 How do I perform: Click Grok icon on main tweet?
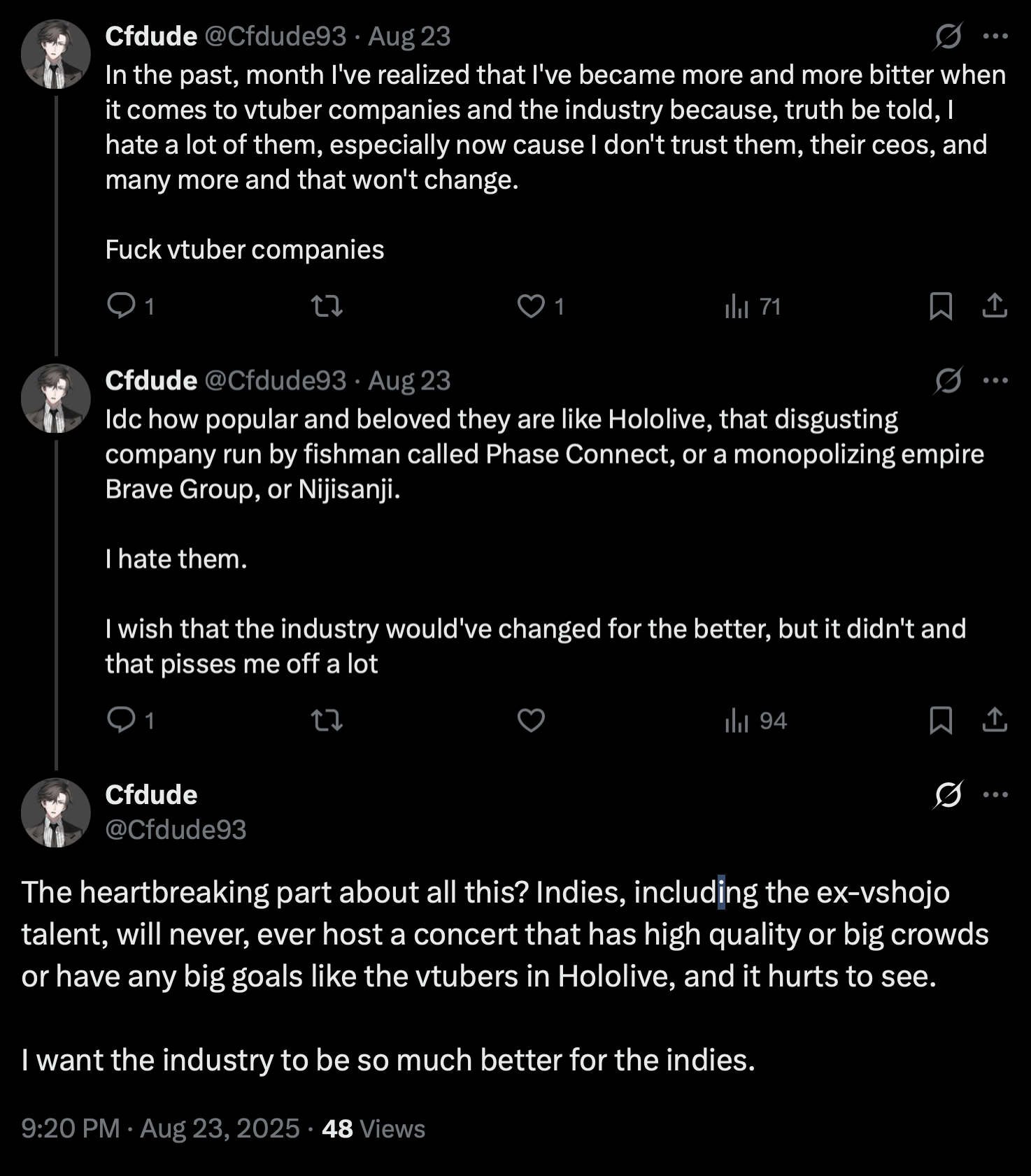click(948, 794)
